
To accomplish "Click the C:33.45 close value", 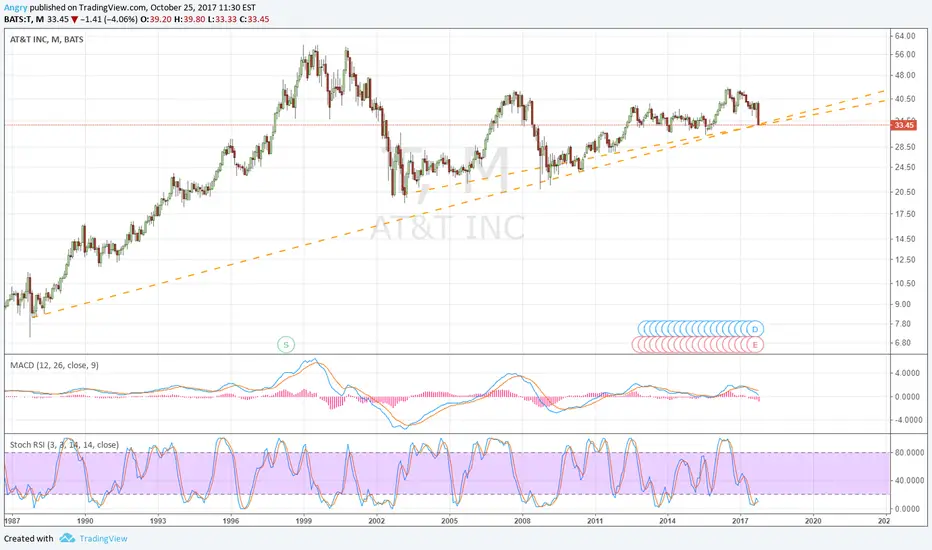I will point(254,19).
